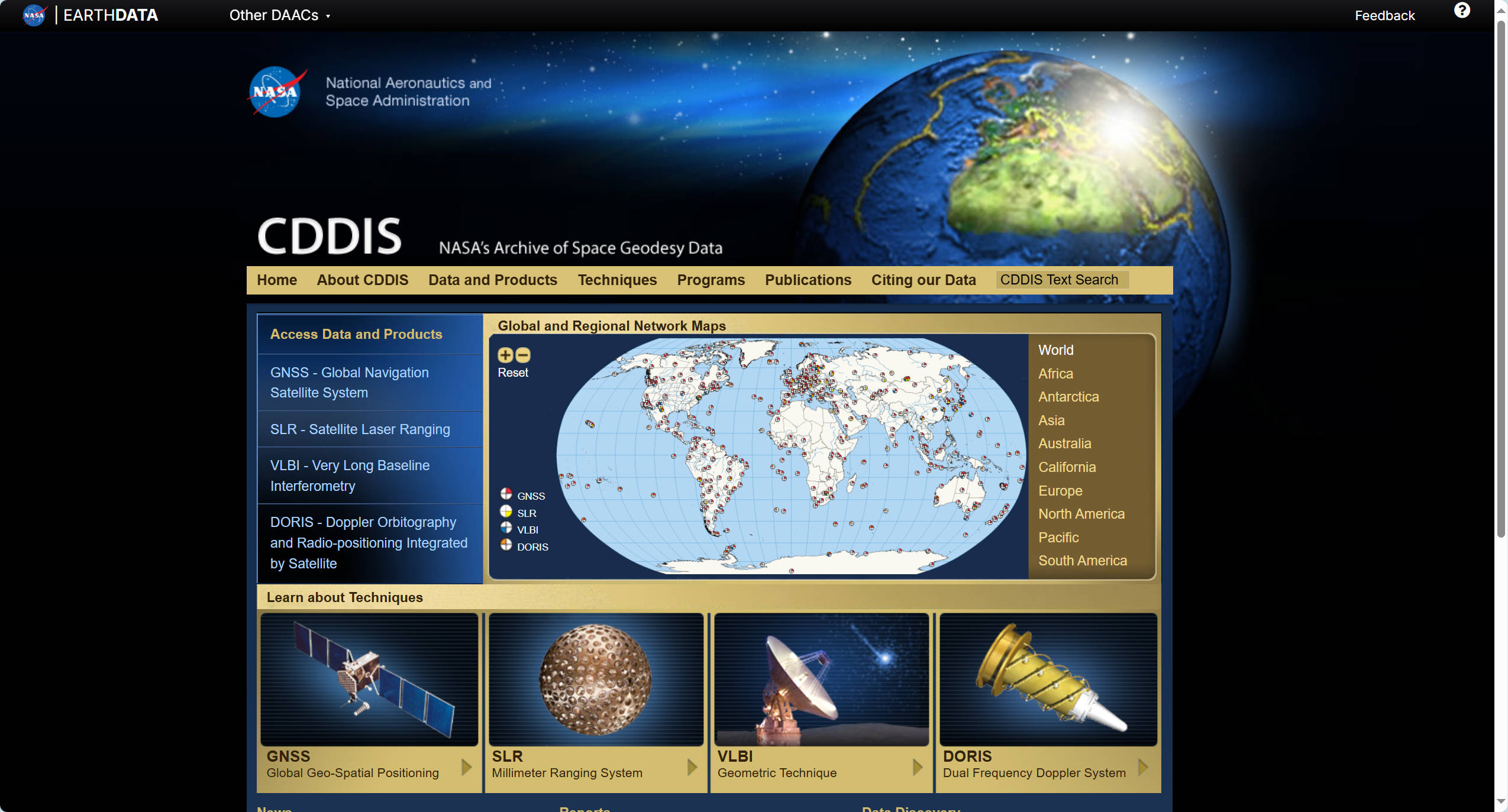
Task: Click the VLBI satellite dish thumbnail
Action: [x=821, y=679]
